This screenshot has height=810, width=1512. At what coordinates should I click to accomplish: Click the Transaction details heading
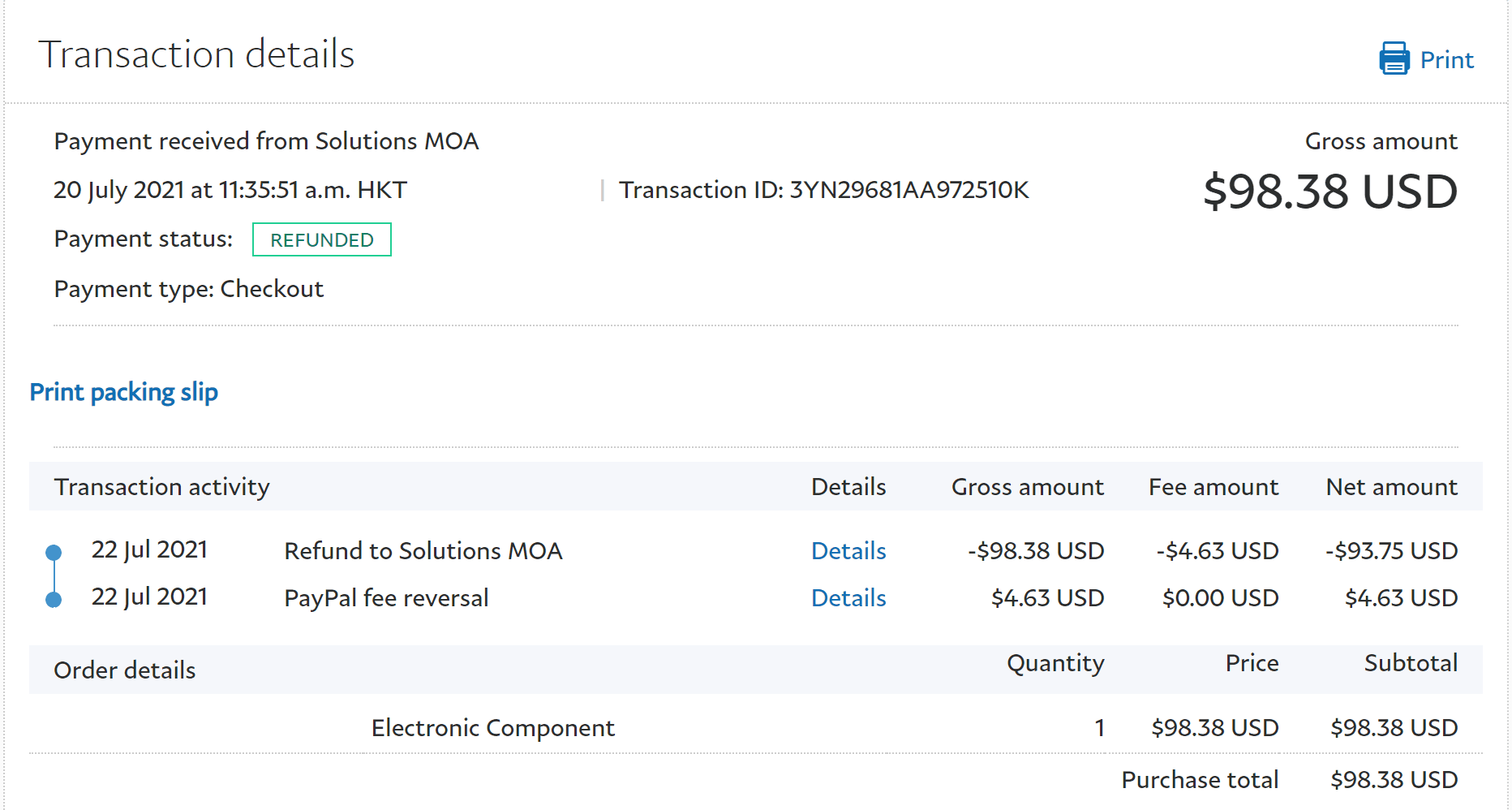(x=196, y=55)
